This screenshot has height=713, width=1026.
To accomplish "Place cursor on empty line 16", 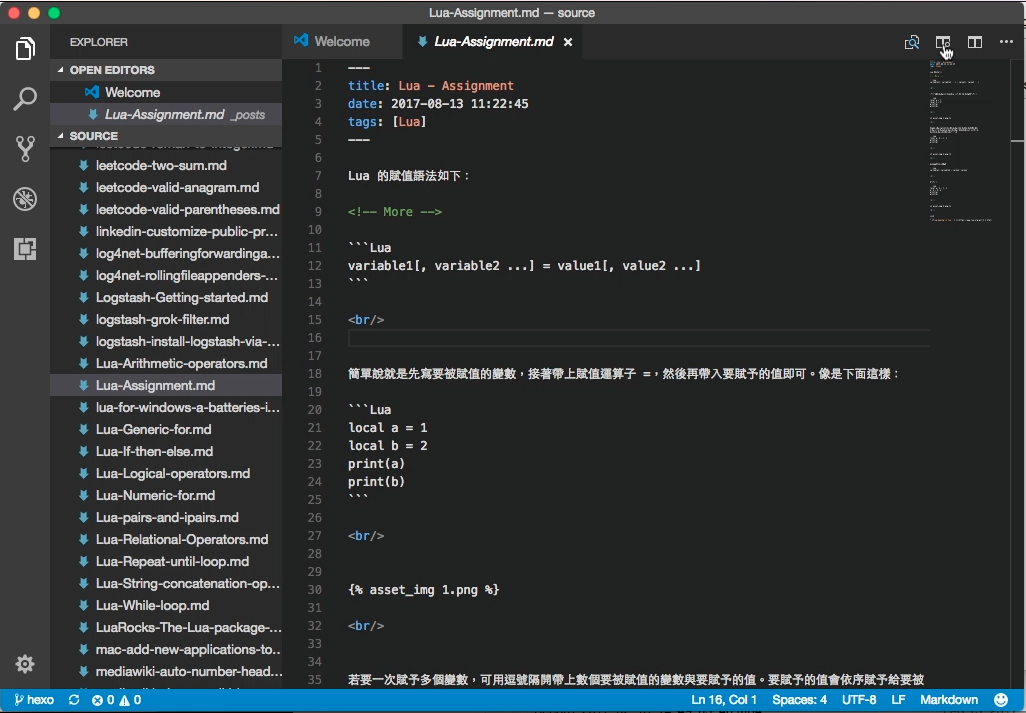I will click(x=638, y=338).
